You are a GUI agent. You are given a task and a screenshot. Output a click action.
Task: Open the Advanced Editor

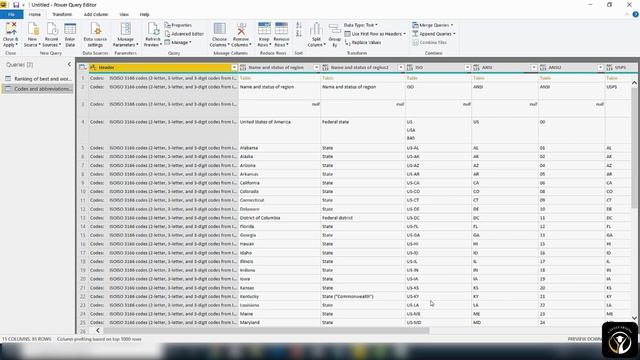184,34
